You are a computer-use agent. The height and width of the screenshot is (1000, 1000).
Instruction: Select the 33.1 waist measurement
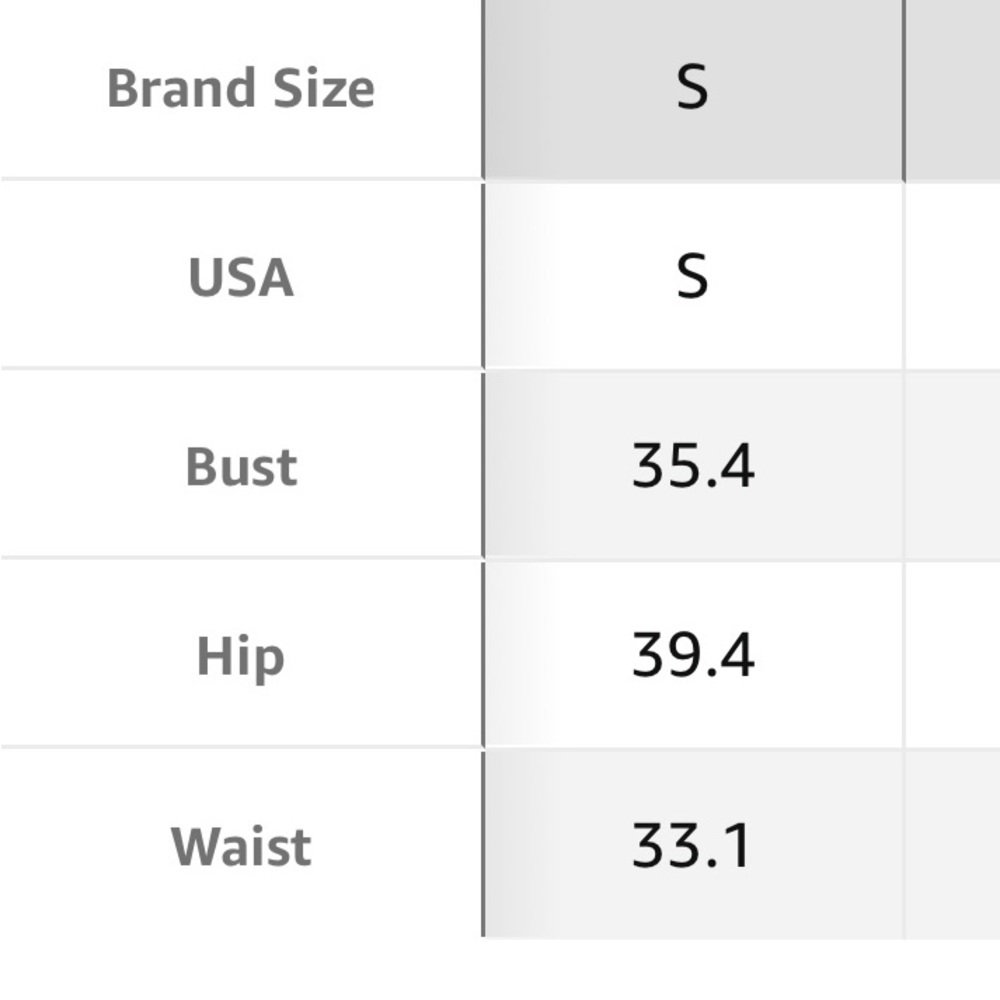692,847
